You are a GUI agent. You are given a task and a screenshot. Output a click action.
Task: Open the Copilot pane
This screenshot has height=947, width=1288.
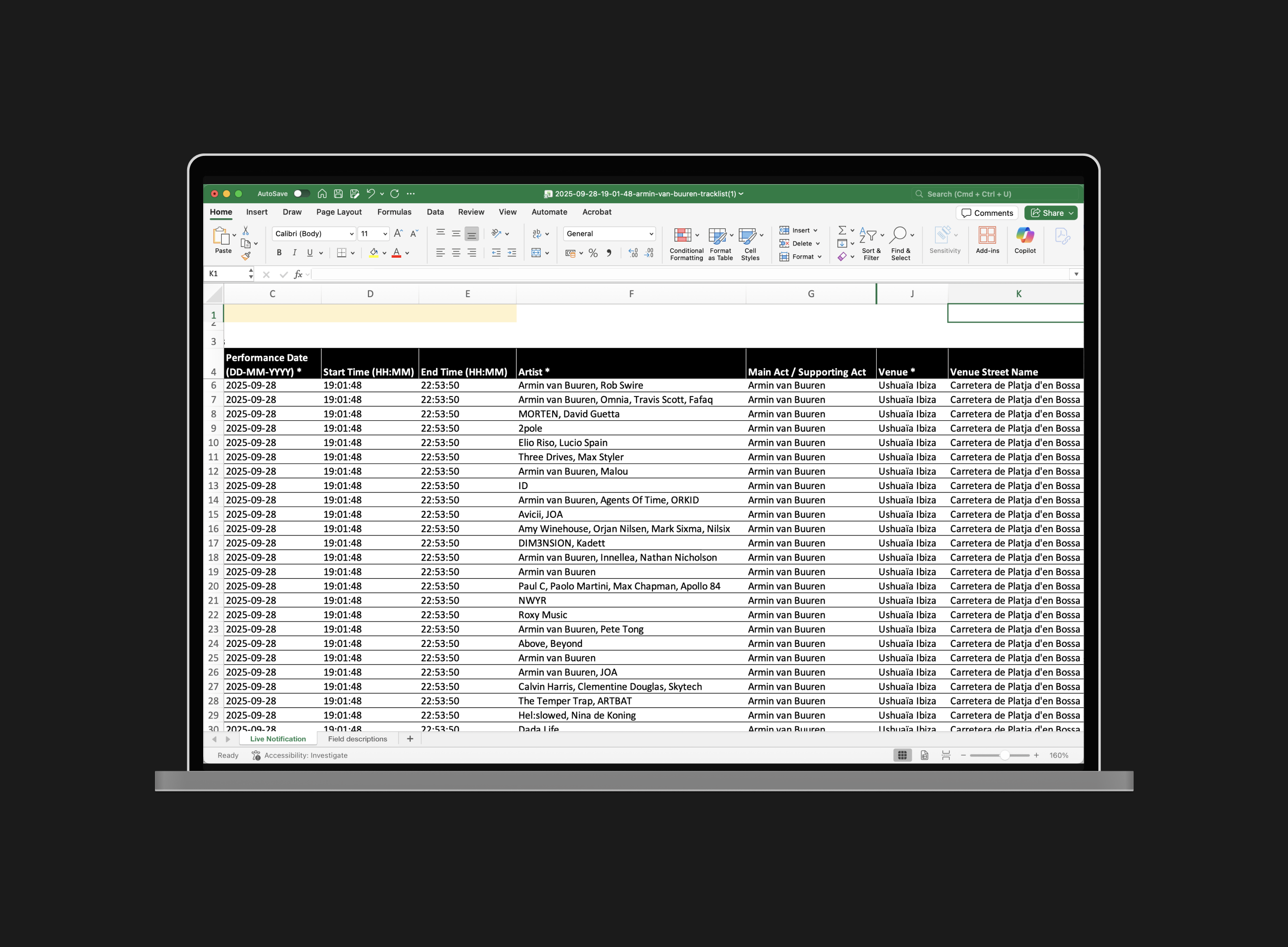click(1025, 239)
